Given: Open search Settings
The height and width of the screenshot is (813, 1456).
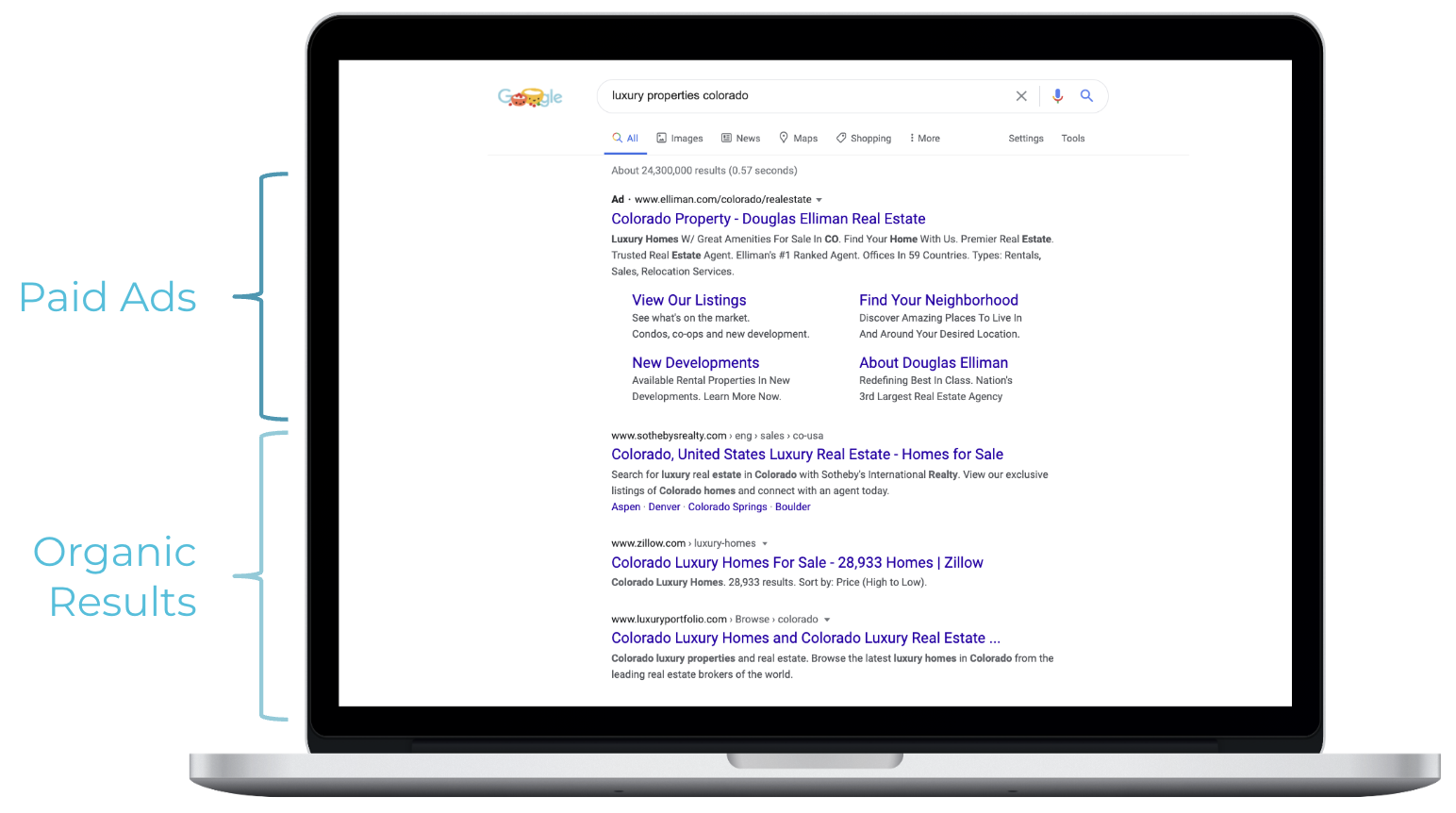Looking at the screenshot, I should (1026, 138).
